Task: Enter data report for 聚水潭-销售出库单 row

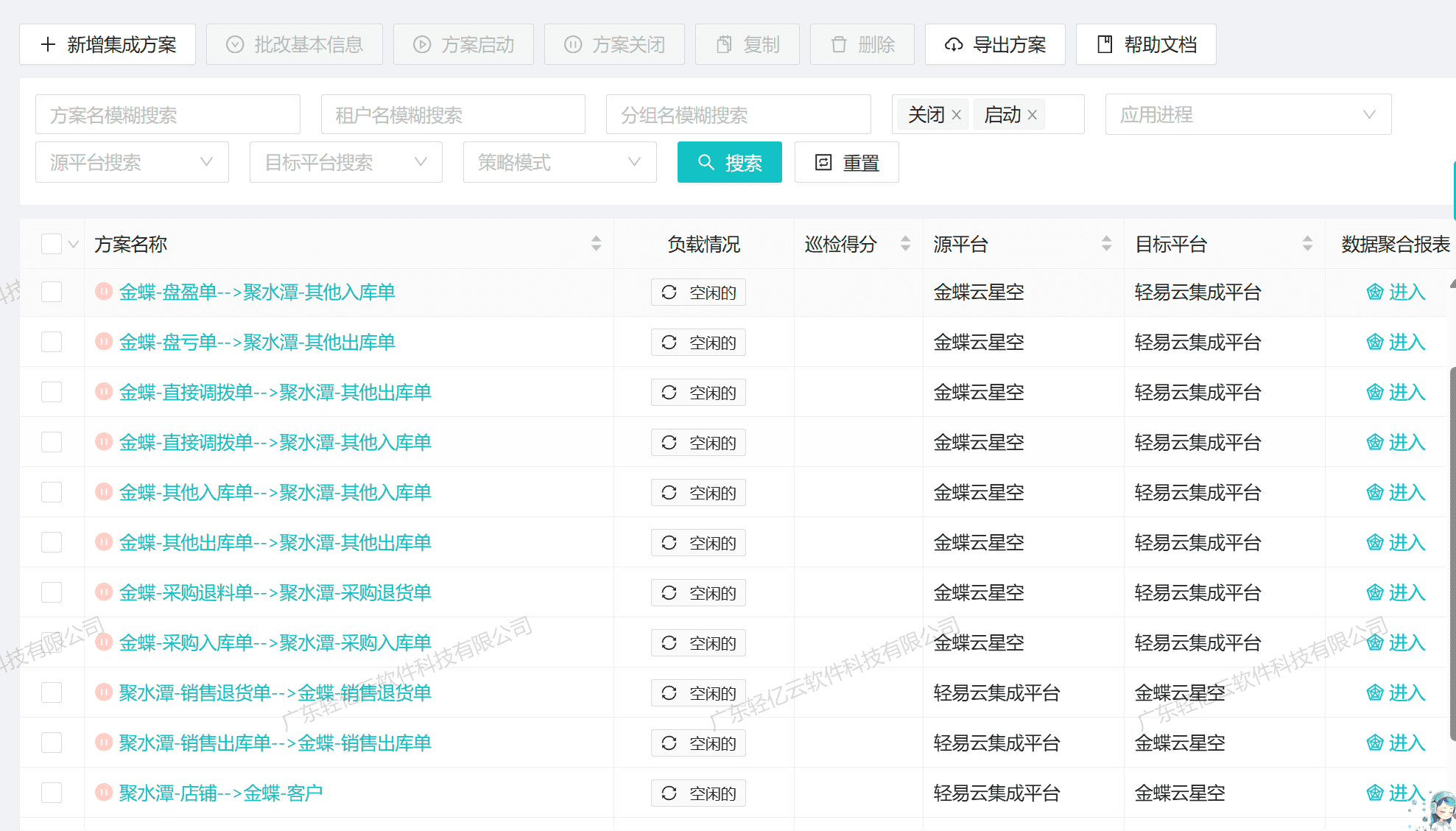Action: (1396, 743)
